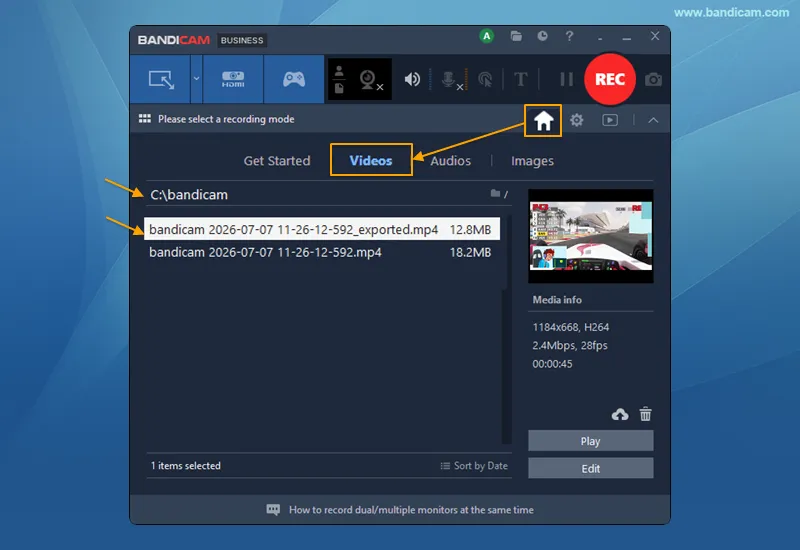This screenshot has width=800, height=550.
Task: Select screen rectangle recording mode
Action: [161, 80]
